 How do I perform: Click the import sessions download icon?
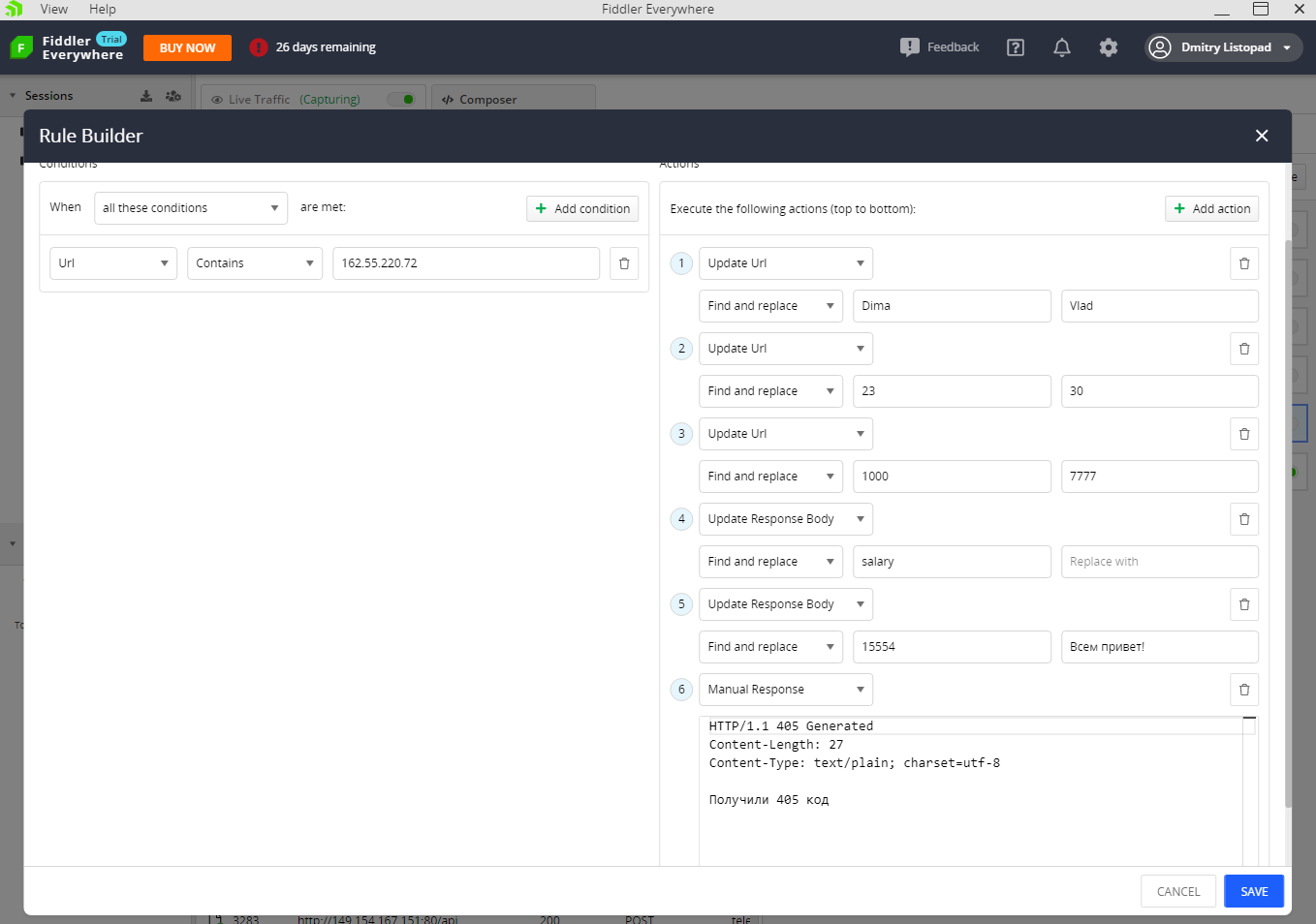tap(145, 95)
